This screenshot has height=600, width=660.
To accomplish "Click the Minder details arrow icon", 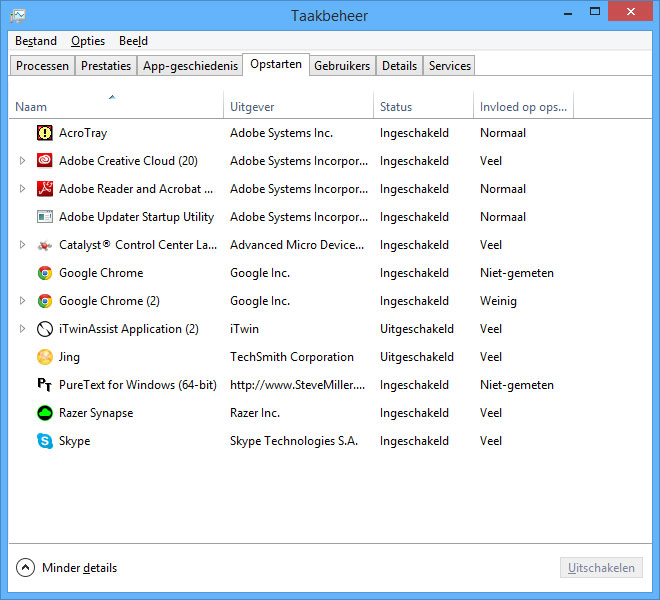I will pos(25,568).
